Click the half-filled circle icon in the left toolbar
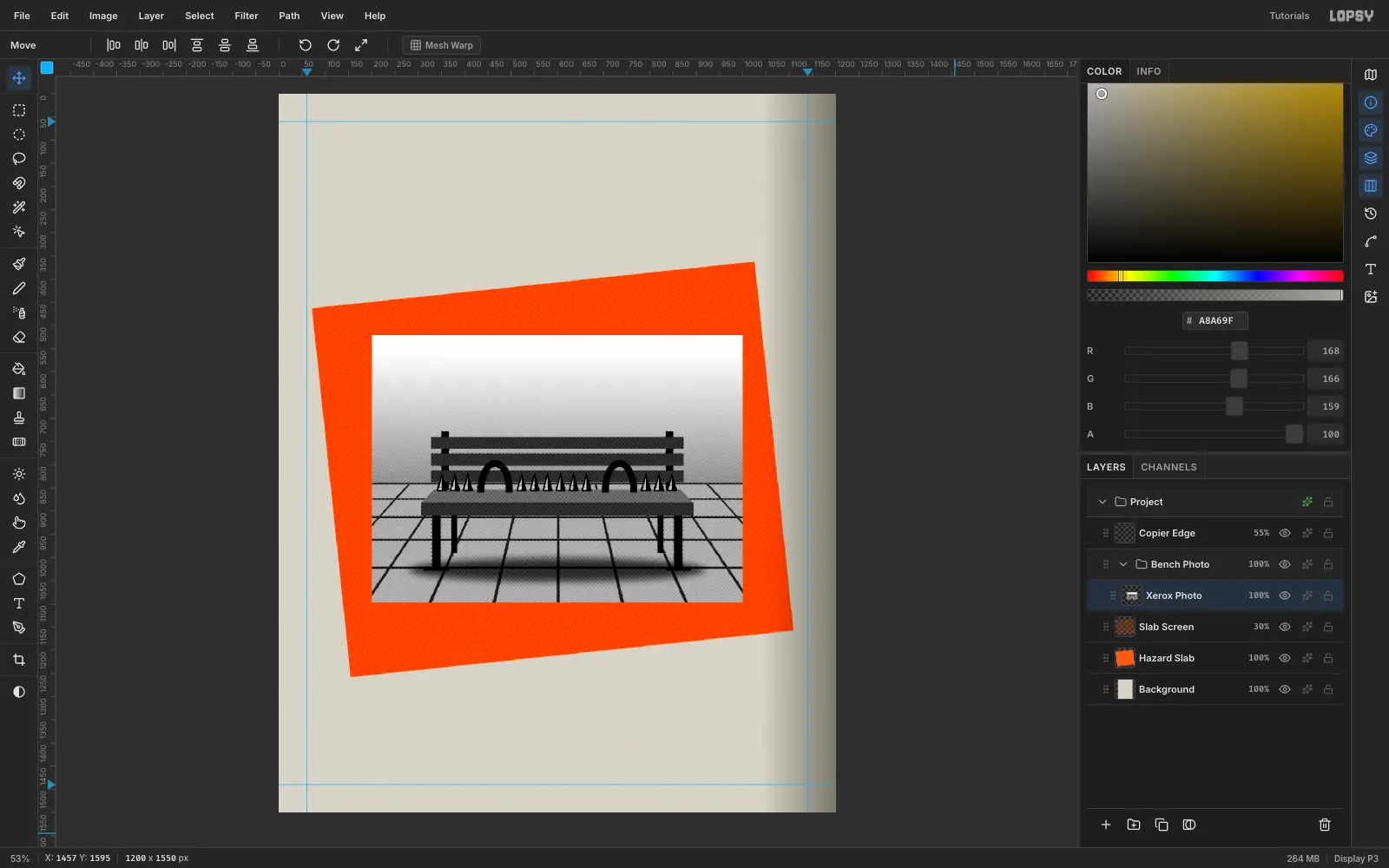The image size is (1389, 868). (18, 692)
